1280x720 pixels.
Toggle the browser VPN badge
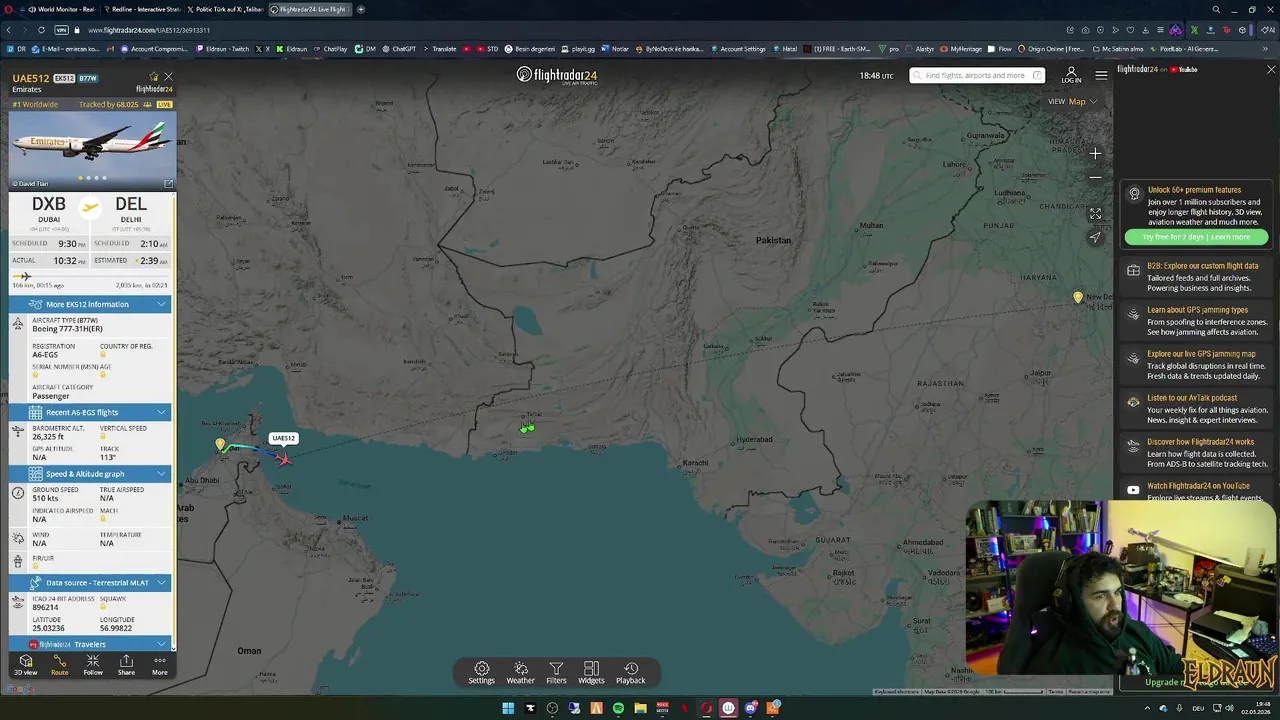pos(62,30)
